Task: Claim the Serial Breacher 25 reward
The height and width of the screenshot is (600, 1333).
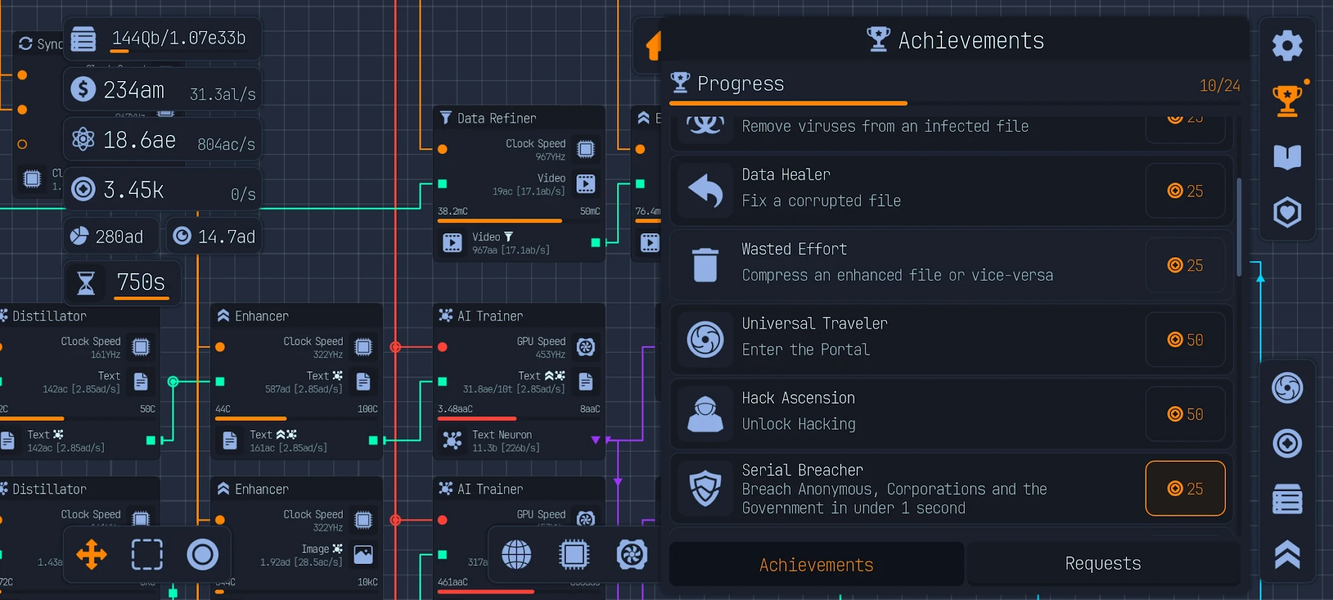Action: (x=1185, y=488)
